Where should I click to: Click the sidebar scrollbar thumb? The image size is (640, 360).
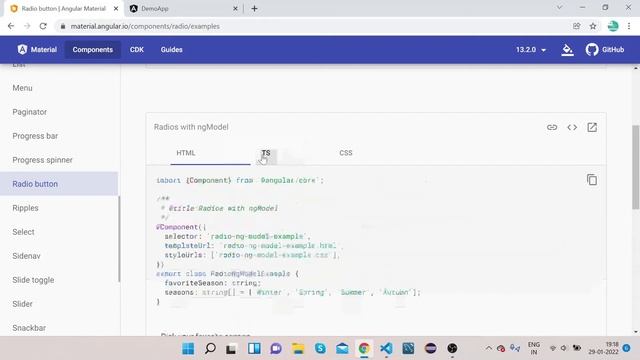point(119,239)
